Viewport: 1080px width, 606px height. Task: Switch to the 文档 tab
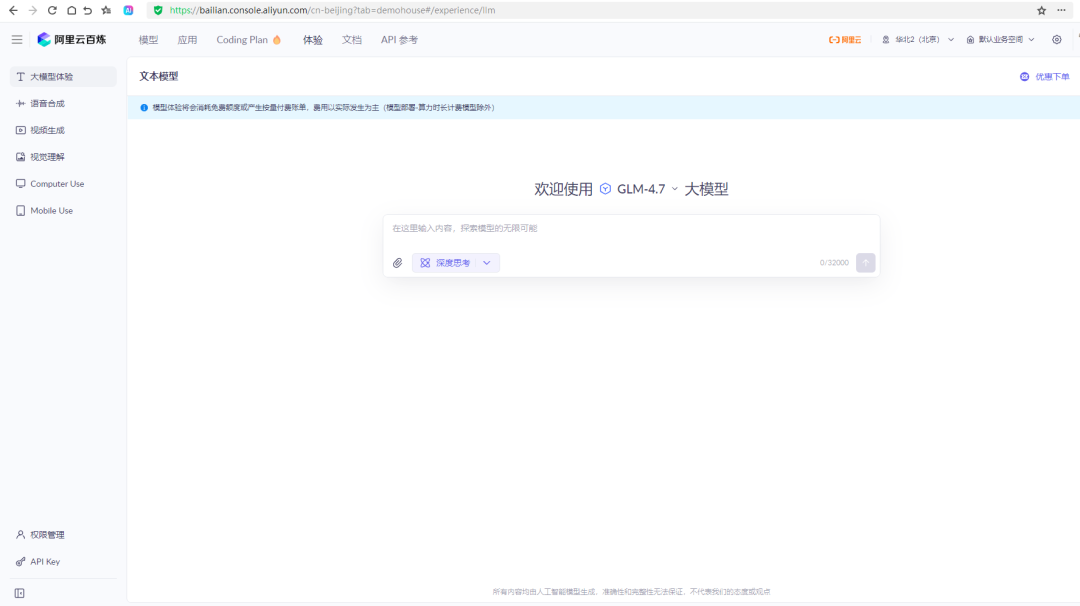350,39
